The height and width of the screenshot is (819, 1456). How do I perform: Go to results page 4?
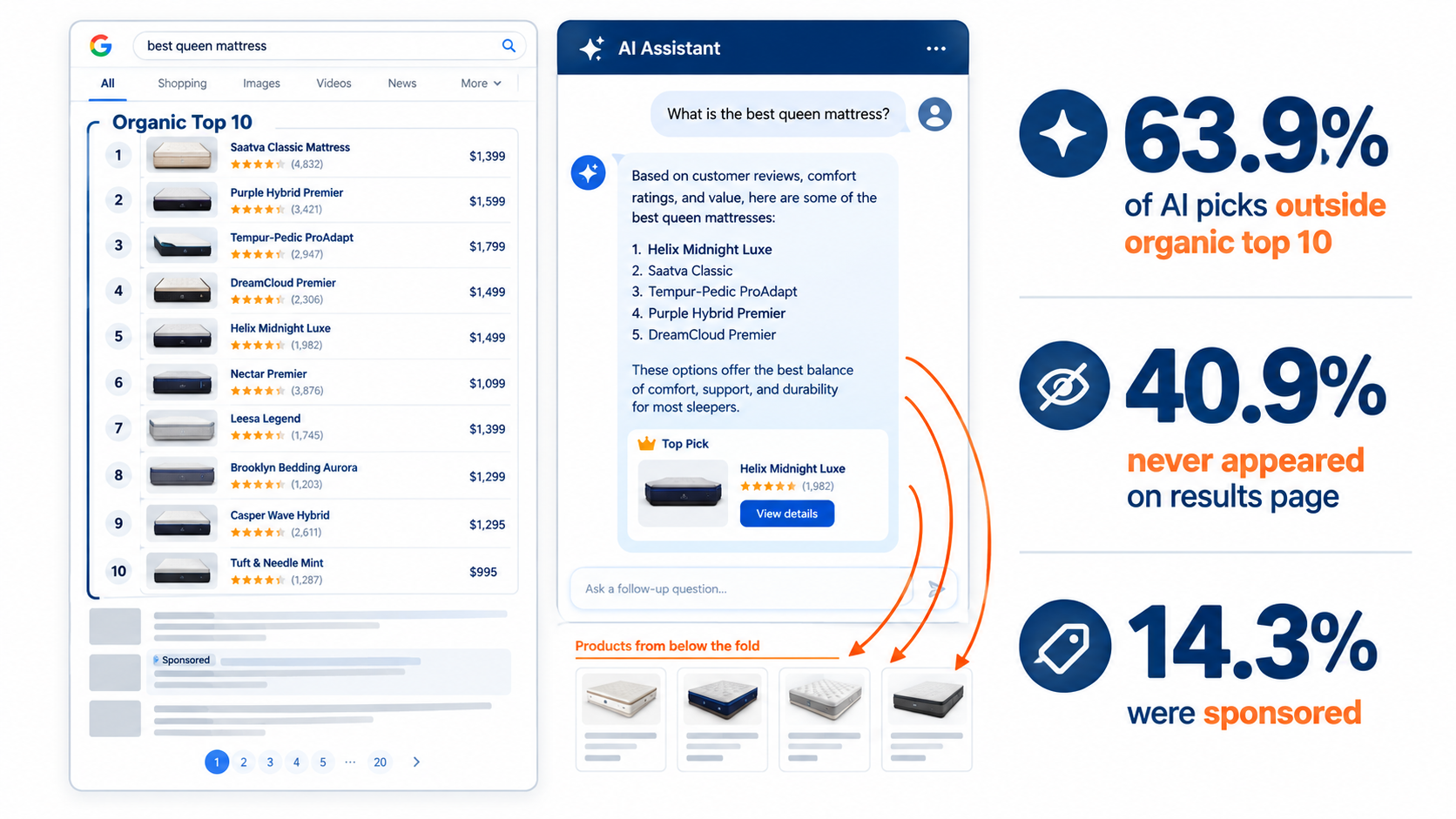(x=296, y=762)
